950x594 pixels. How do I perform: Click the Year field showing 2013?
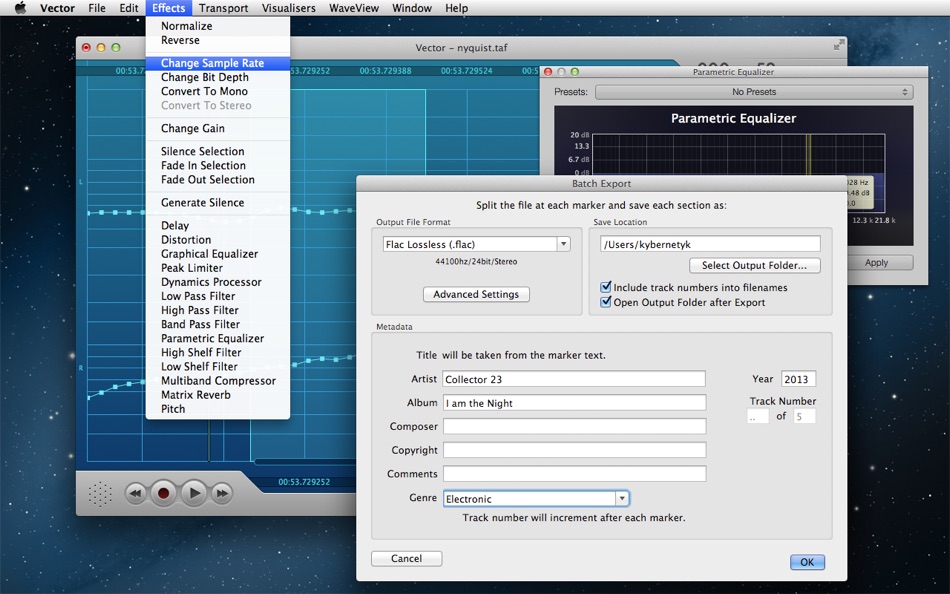799,379
